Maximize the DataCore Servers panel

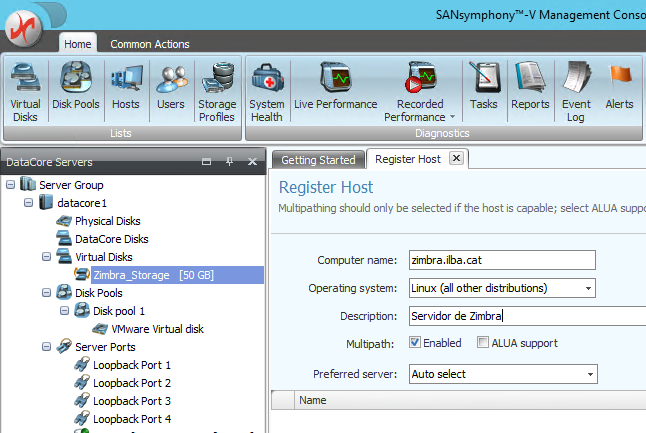tap(206, 161)
